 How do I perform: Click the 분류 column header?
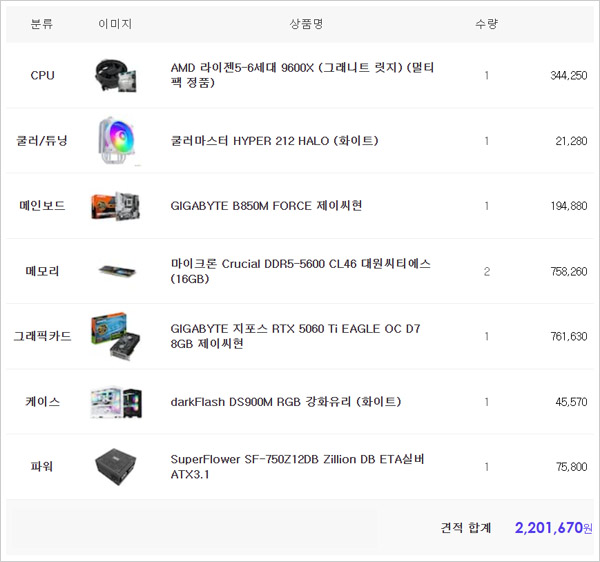click(x=43, y=22)
